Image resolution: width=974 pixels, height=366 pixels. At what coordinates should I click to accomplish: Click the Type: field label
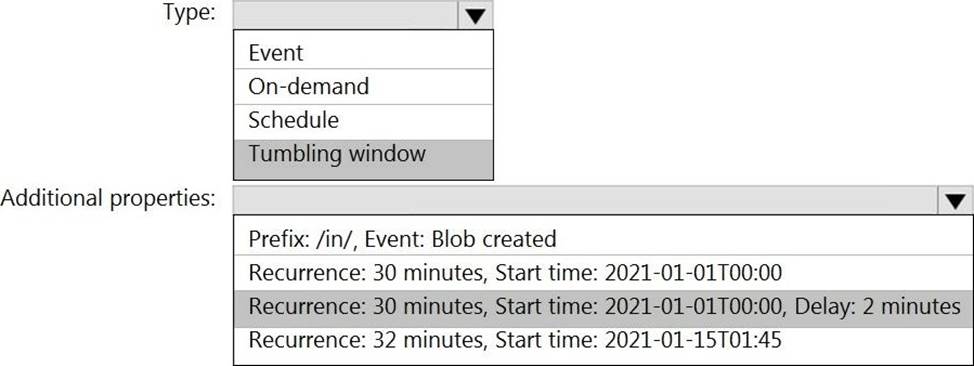pos(189,12)
